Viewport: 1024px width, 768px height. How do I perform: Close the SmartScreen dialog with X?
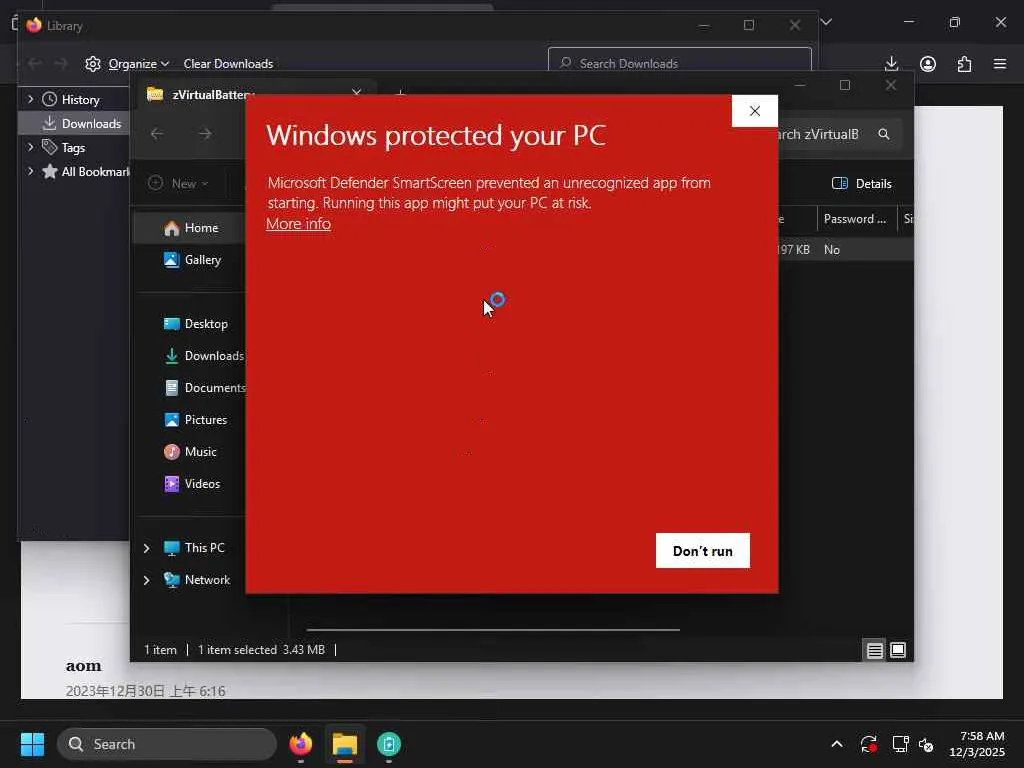[755, 111]
